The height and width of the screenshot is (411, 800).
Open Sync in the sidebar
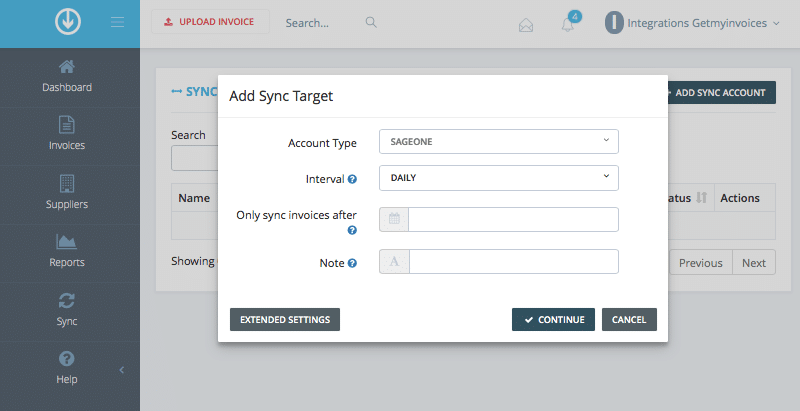pos(67,311)
